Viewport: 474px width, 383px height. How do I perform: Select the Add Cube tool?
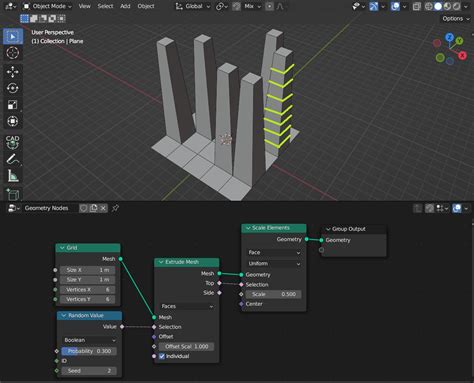(13, 194)
